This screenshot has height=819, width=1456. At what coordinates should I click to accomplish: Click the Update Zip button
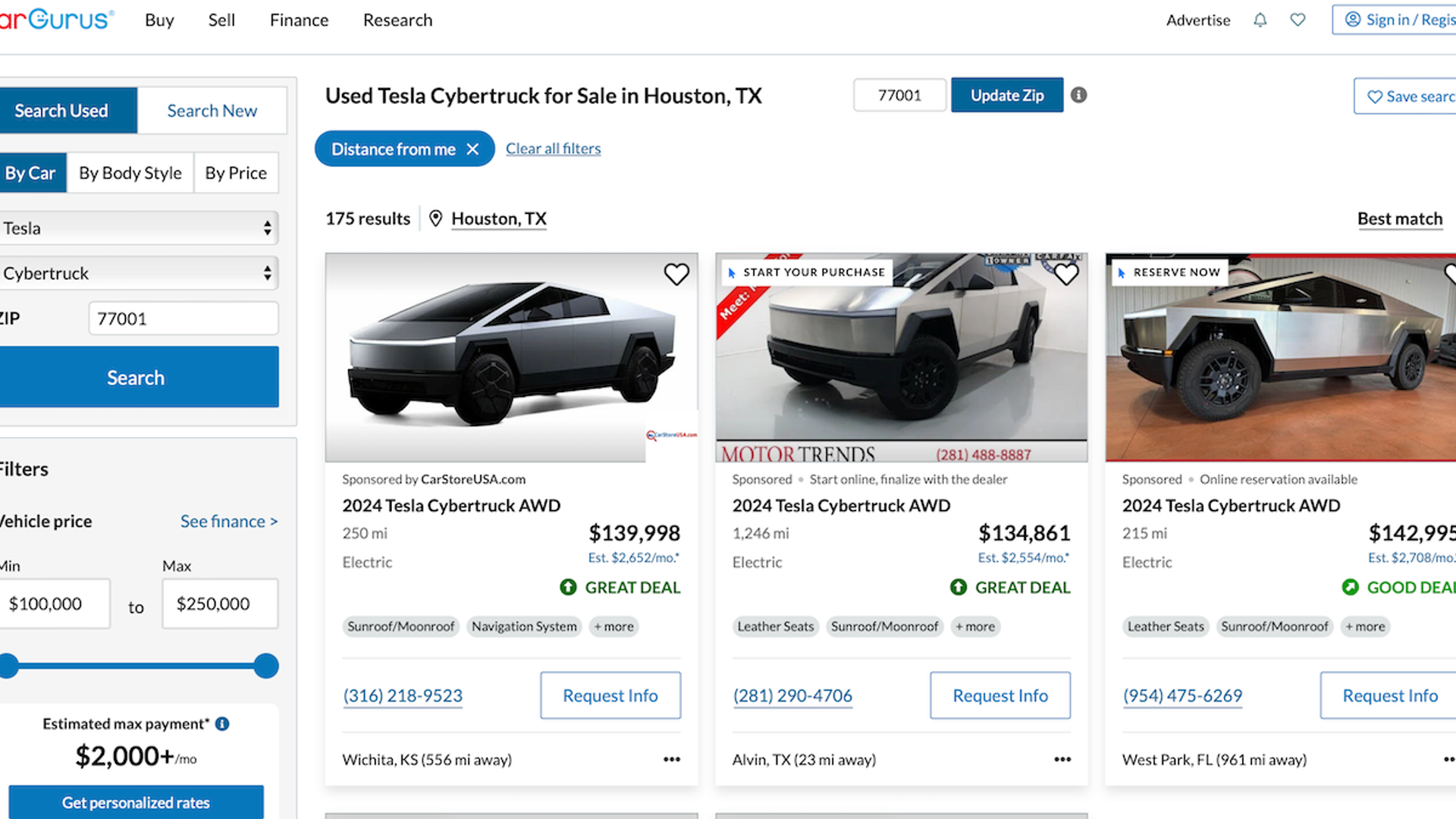click(x=1007, y=96)
